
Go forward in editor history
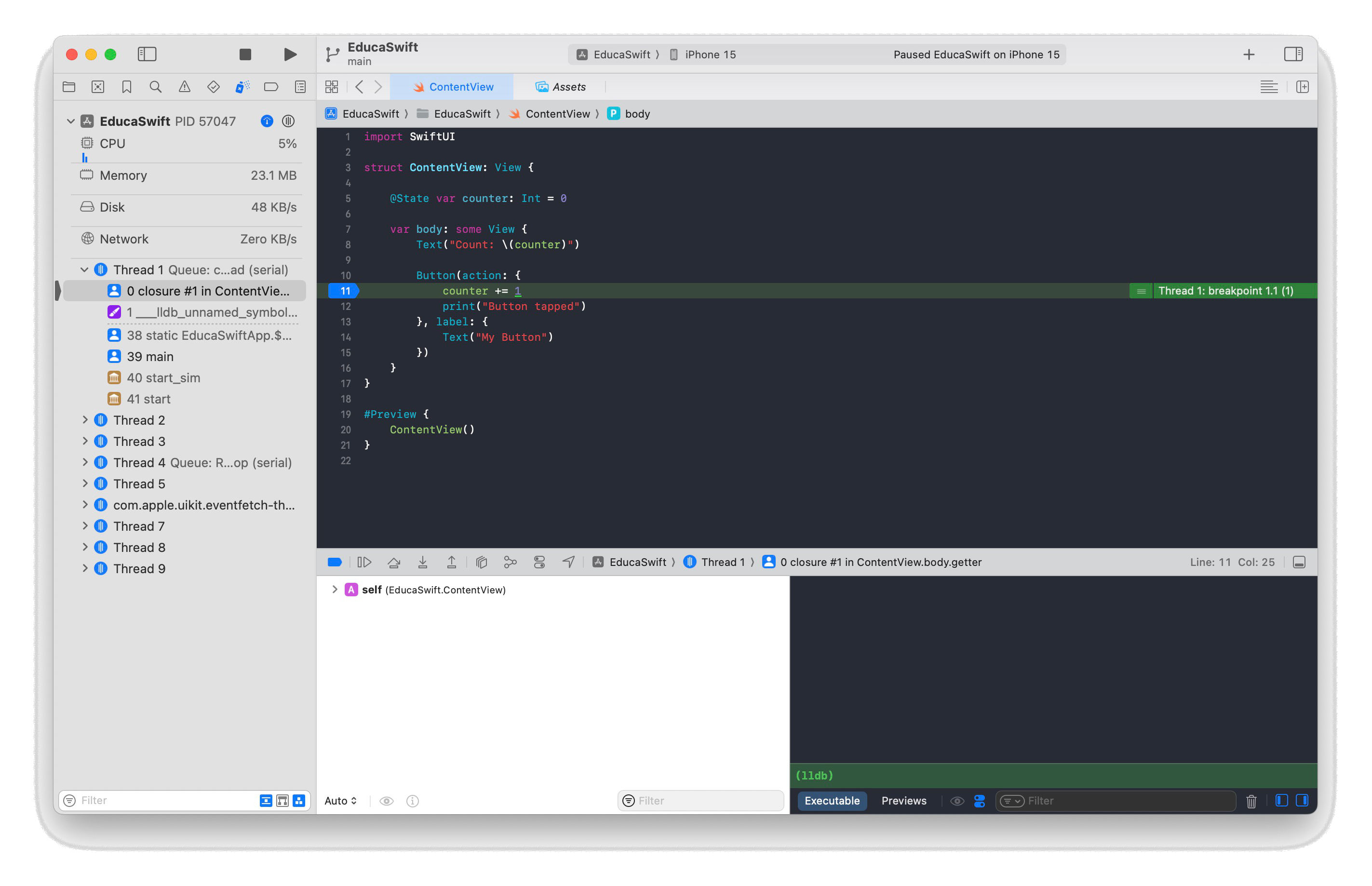click(x=378, y=87)
